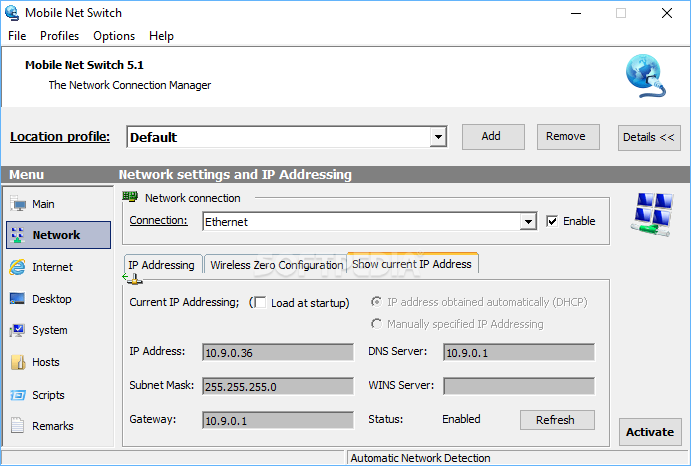Click the Gateway field

click(278, 421)
